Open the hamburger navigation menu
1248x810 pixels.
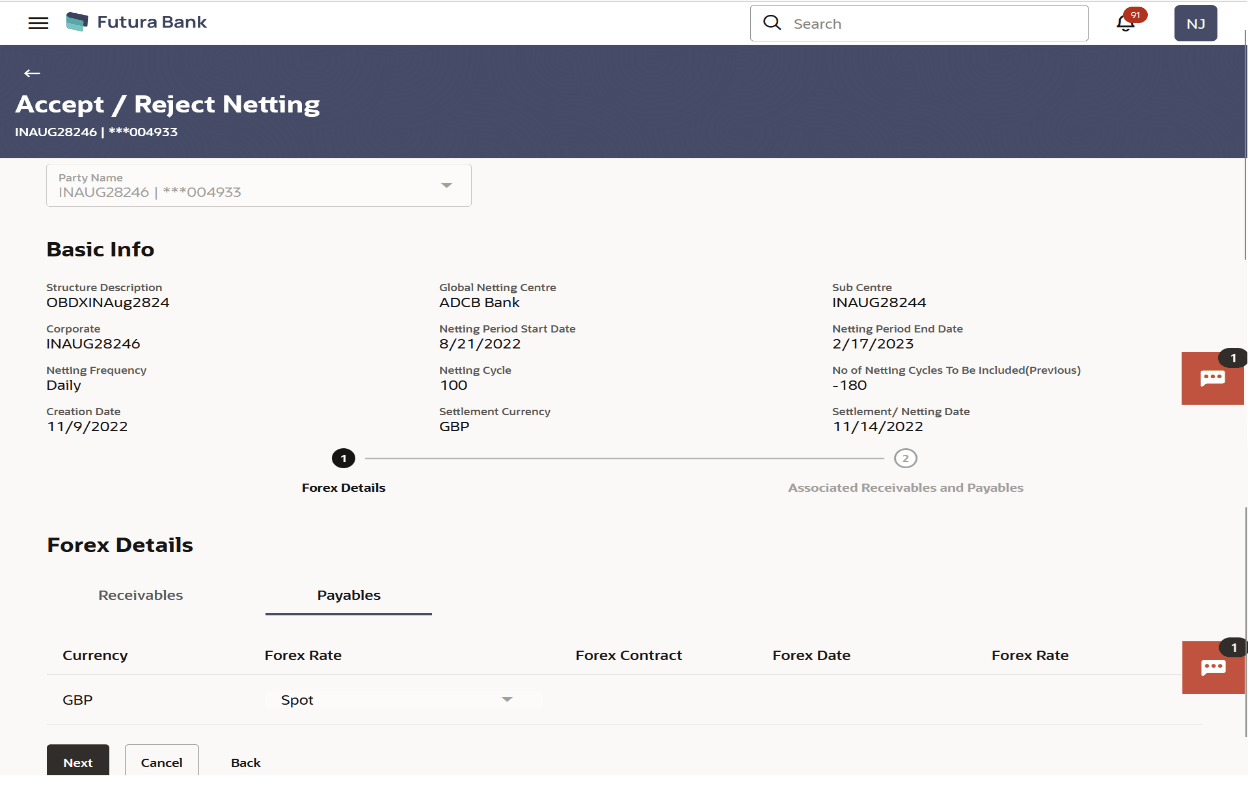point(38,23)
